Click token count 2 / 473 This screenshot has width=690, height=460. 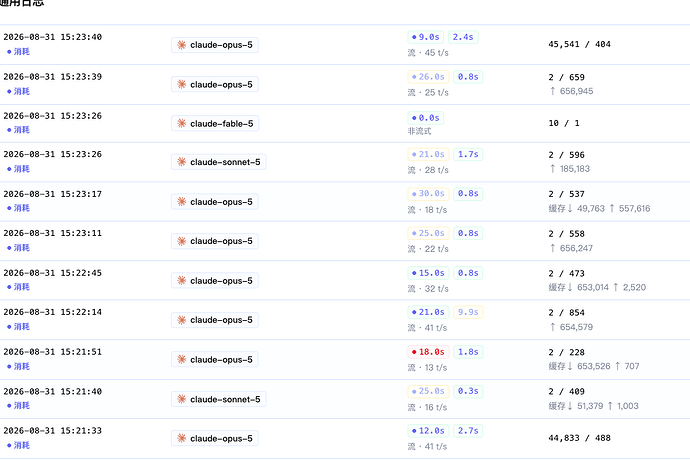[567, 273]
